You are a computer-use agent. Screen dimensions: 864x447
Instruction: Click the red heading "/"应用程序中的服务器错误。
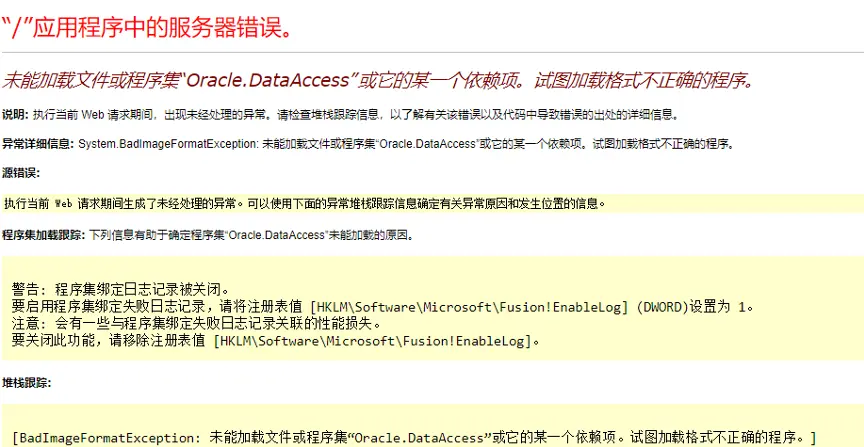147,27
